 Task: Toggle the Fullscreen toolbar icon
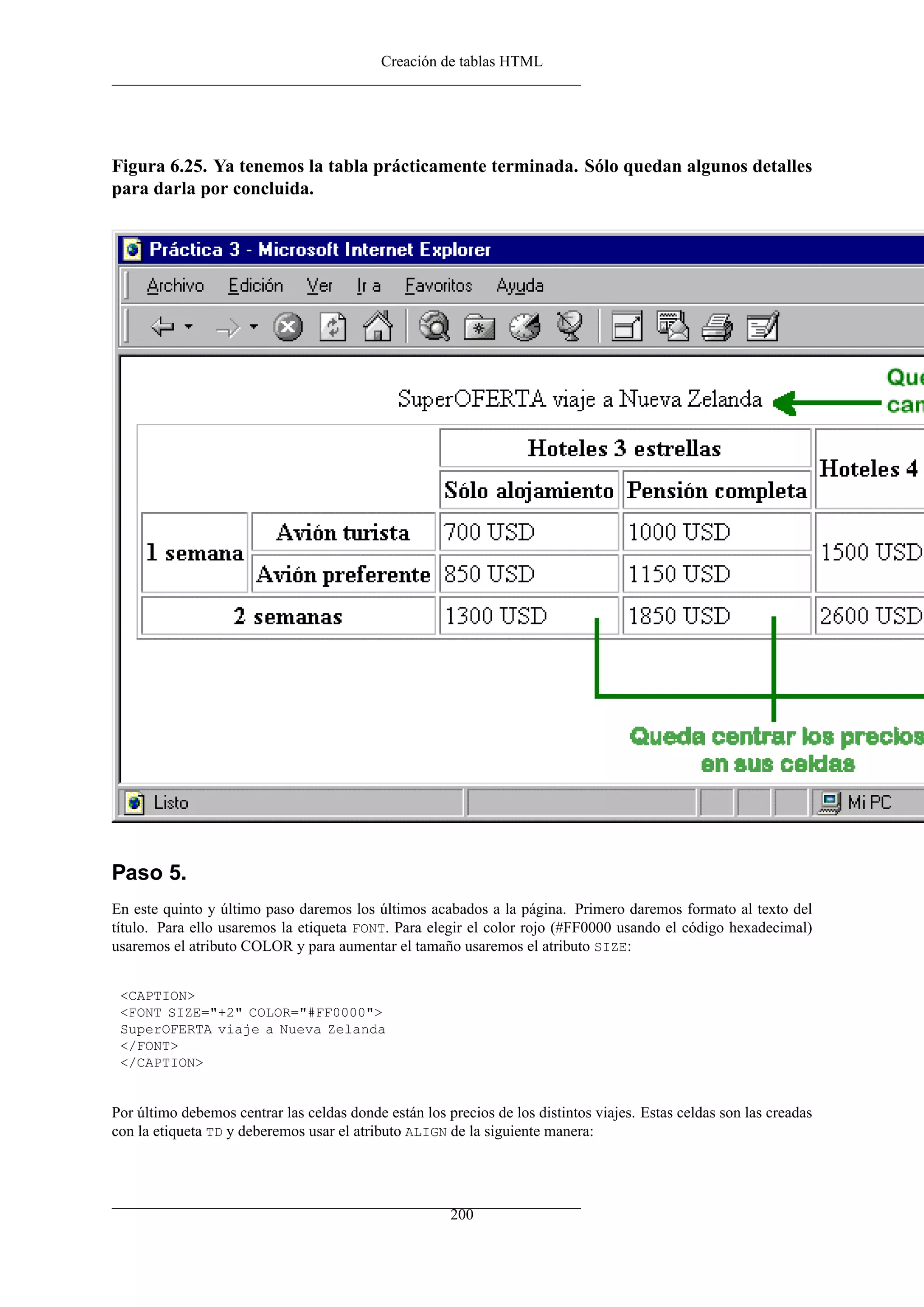point(626,326)
